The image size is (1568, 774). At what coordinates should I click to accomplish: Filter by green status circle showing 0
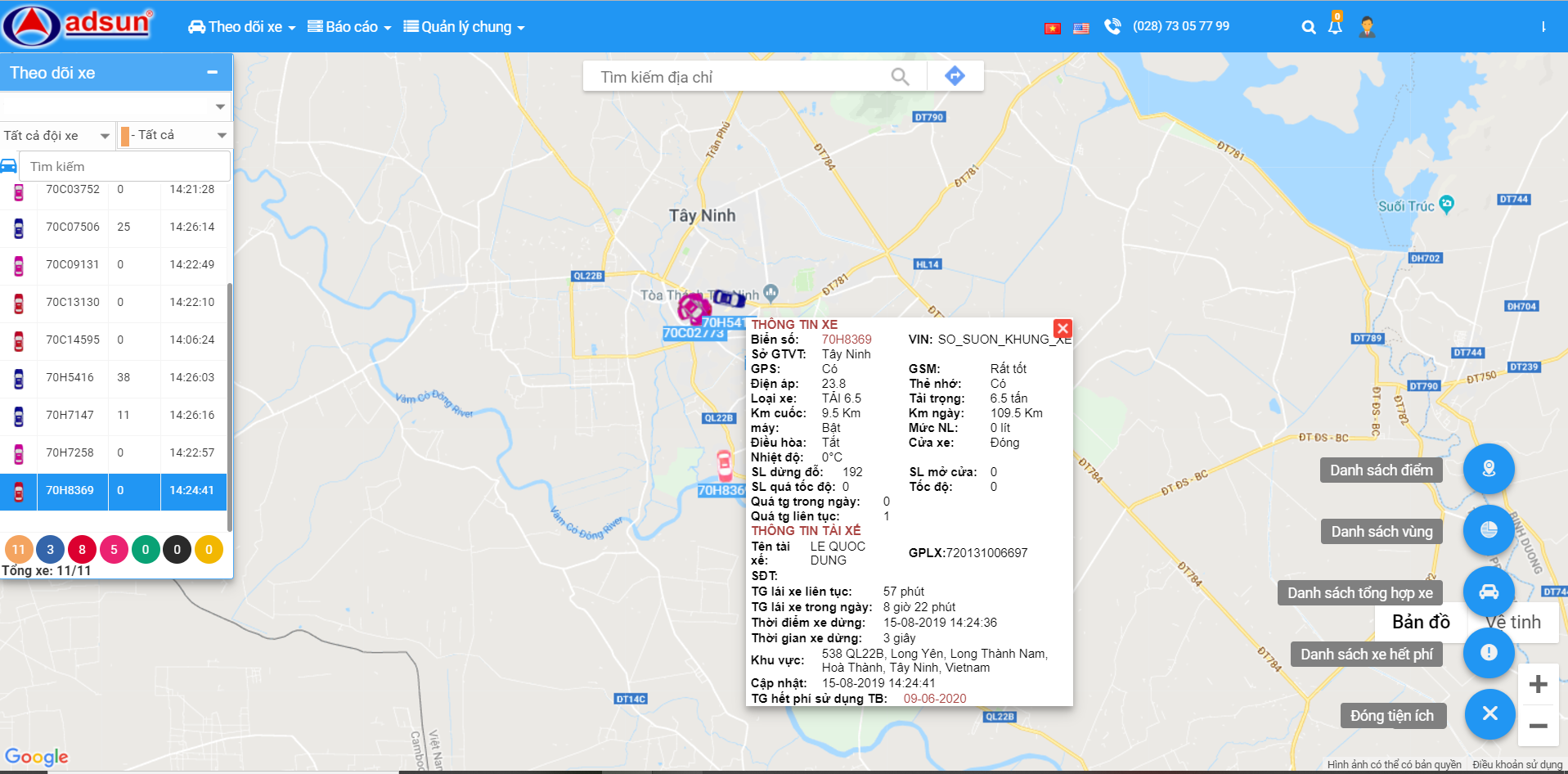[146, 550]
